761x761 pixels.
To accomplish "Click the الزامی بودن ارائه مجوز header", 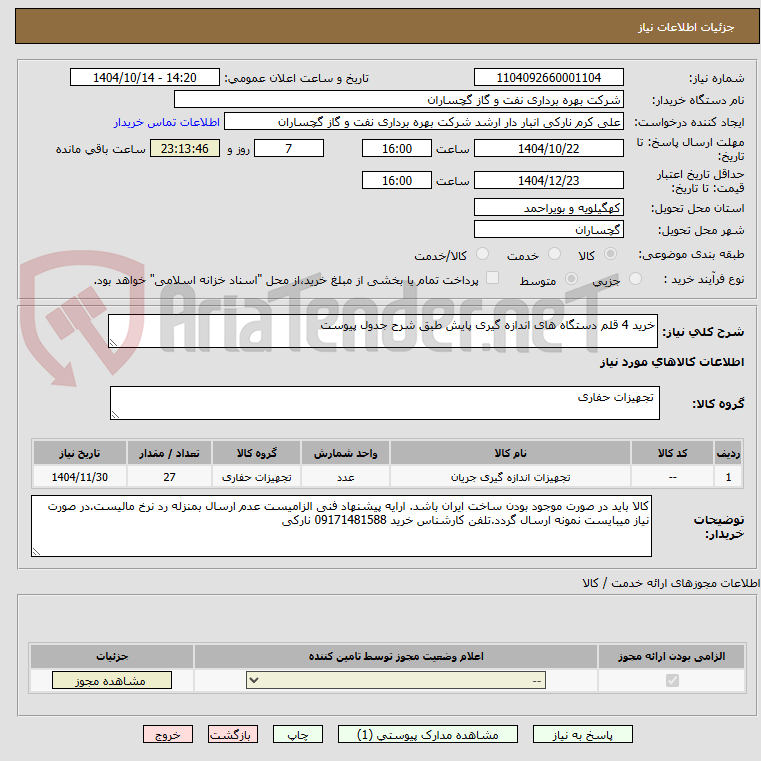I will pos(672,656).
